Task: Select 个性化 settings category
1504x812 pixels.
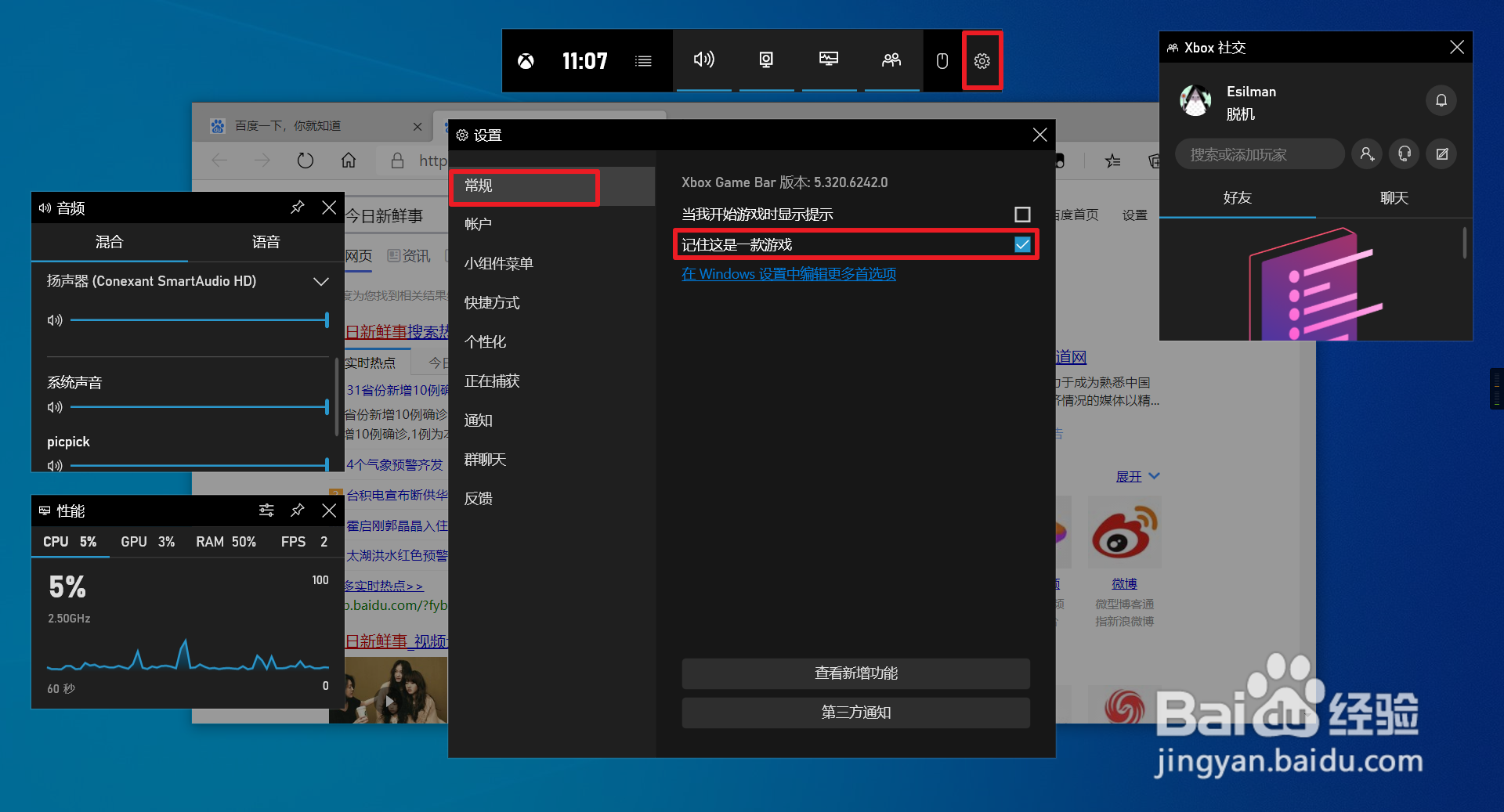Action: (552, 341)
